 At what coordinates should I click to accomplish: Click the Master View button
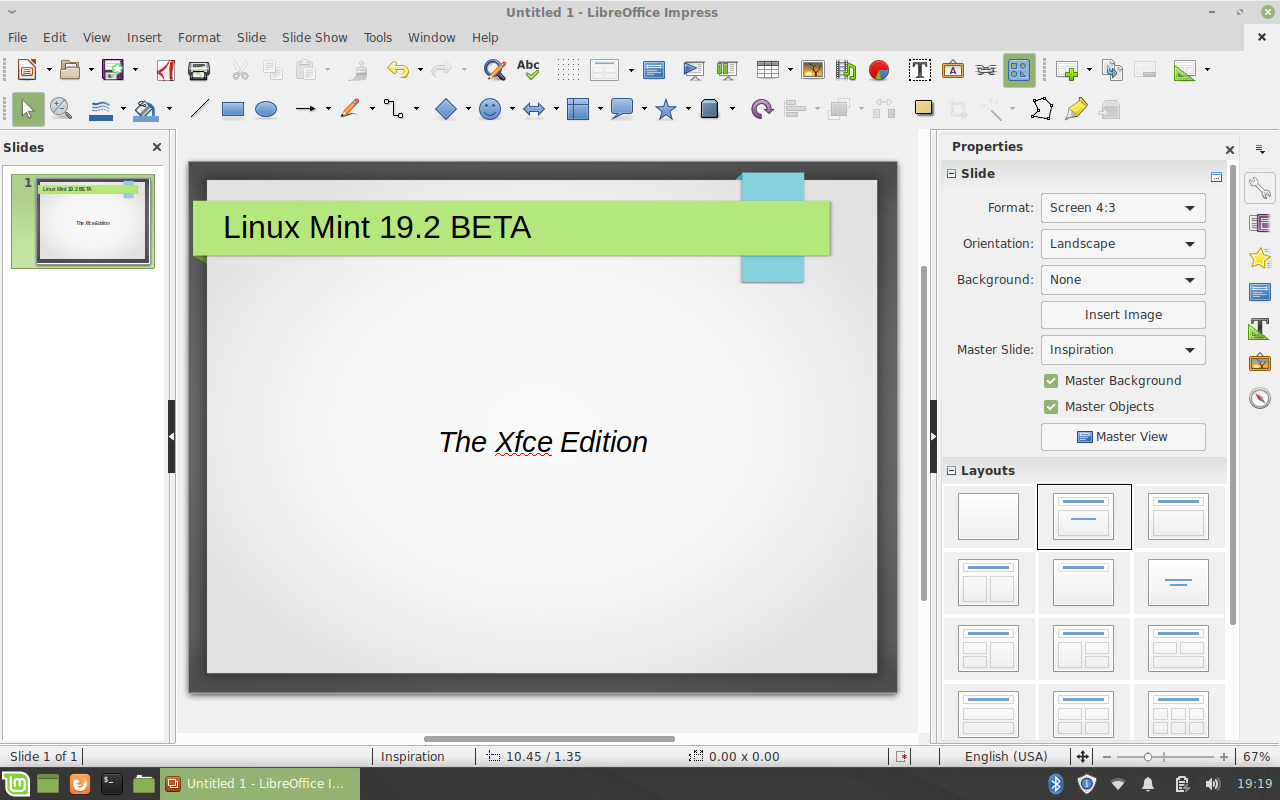pos(1122,436)
